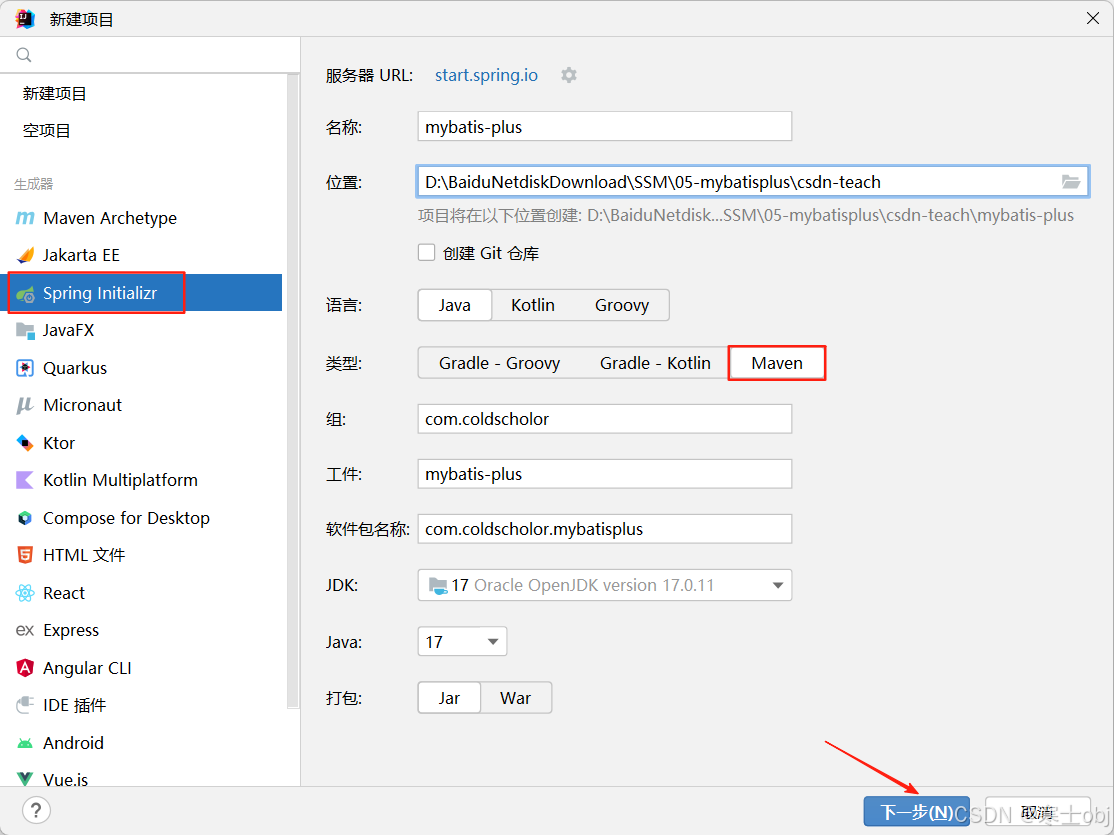Select JavaFX generator label
The width and height of the screenshot is (1114, 835).
68,330
